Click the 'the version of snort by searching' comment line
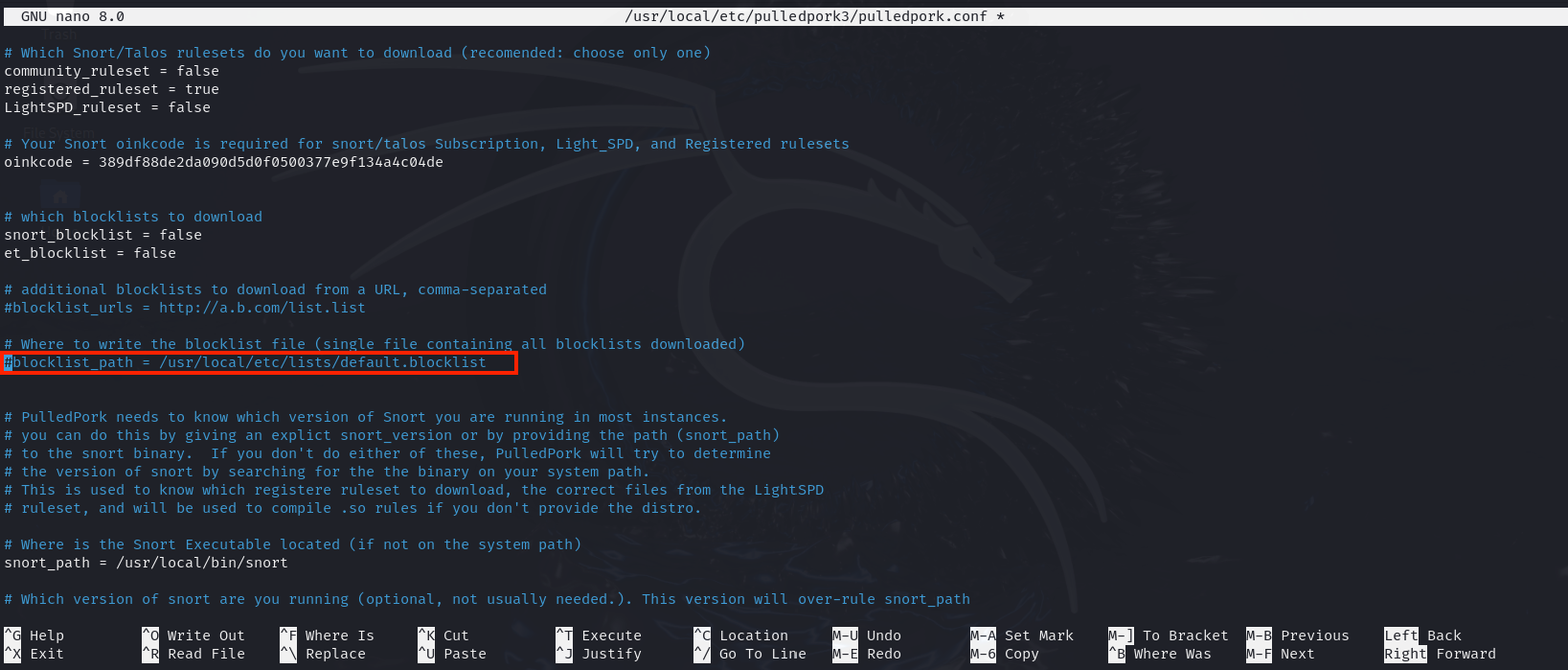The width and height of the screenshot is (1568, 670). click(327, 472)
